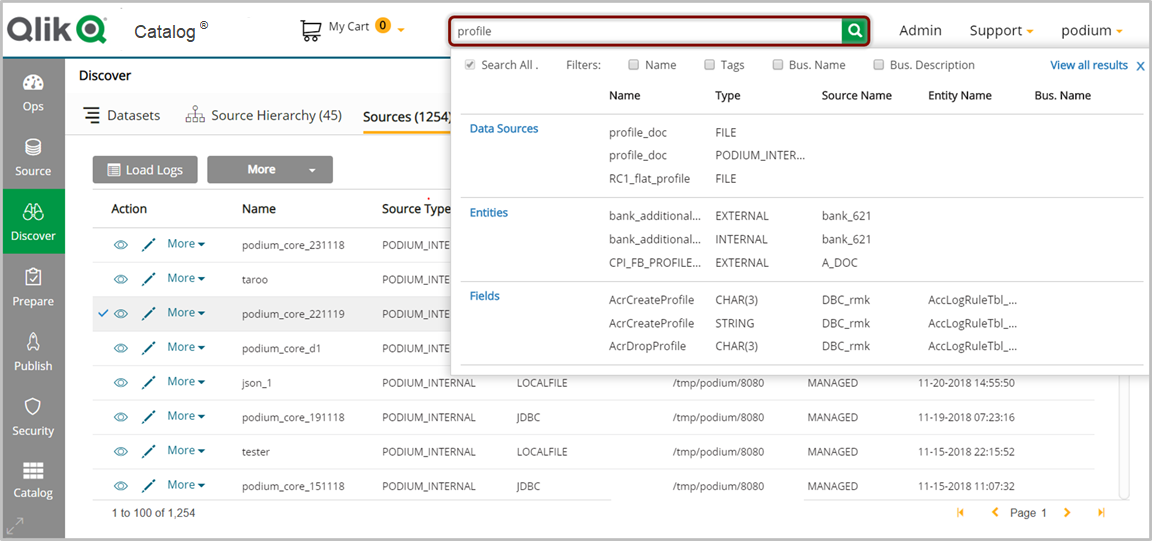
Task: Enable the Name filter checkbox
Action: click(x=634, y=65)
